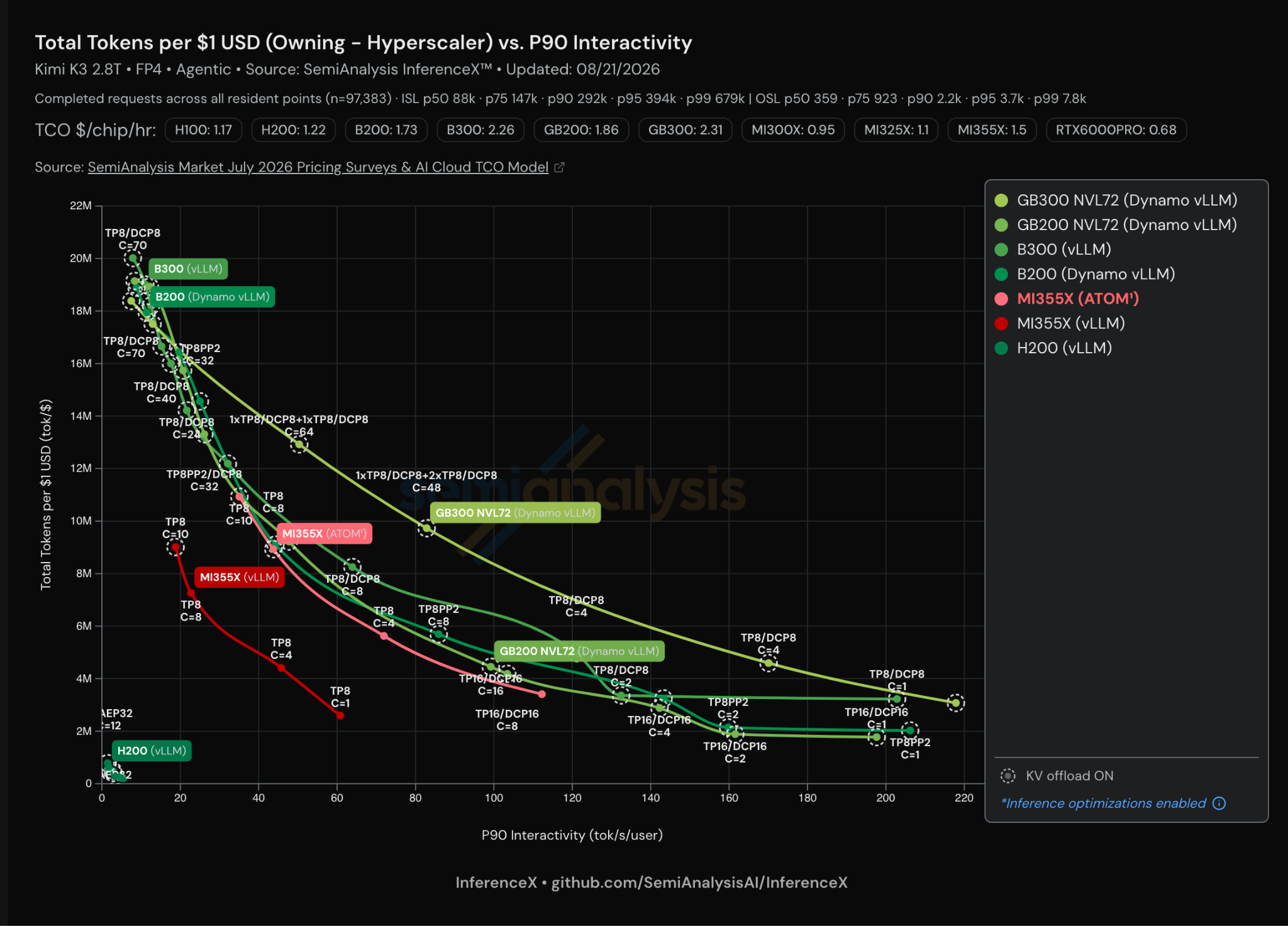
Task: Click the B200 (Dynamo vLLM) series tag on the chart
Action: coord(213,297)
